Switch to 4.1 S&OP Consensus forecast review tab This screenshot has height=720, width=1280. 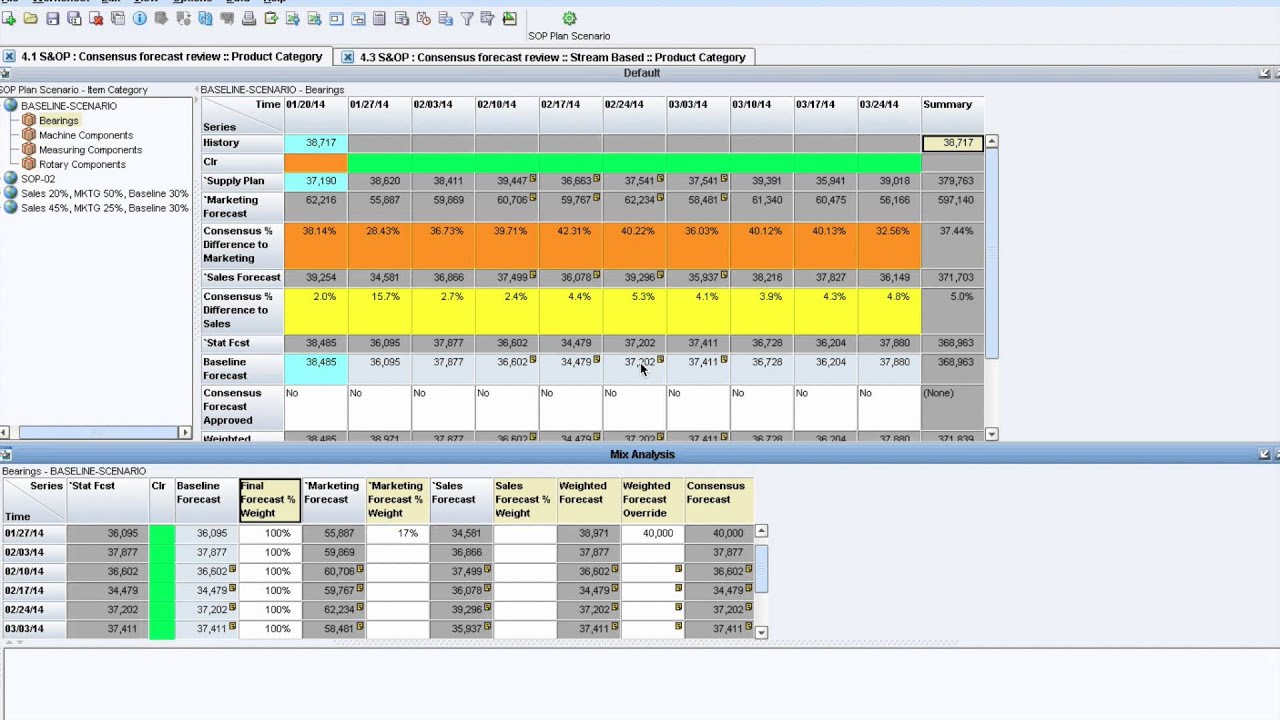(172, 57)
